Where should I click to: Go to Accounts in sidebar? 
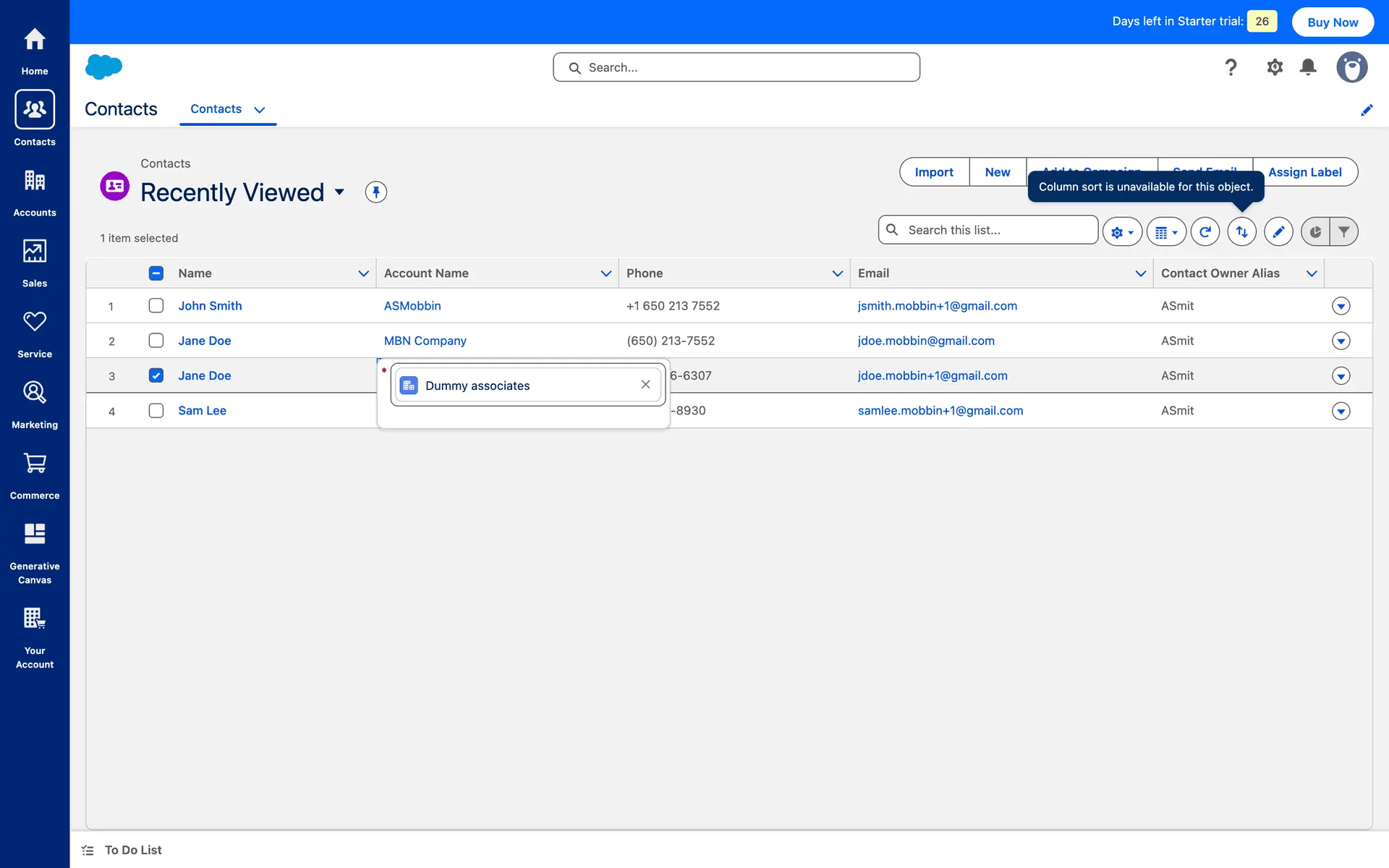(x=35, y=192)
